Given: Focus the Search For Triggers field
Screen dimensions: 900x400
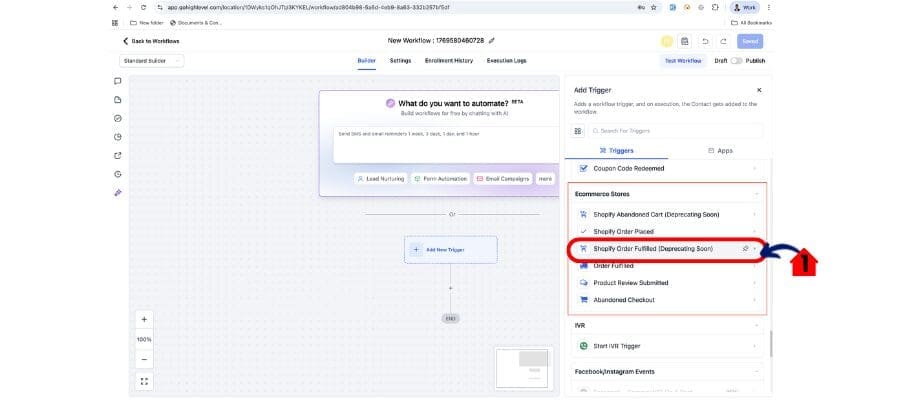Looking at the screenshot, I should click(x=676, y=131).
